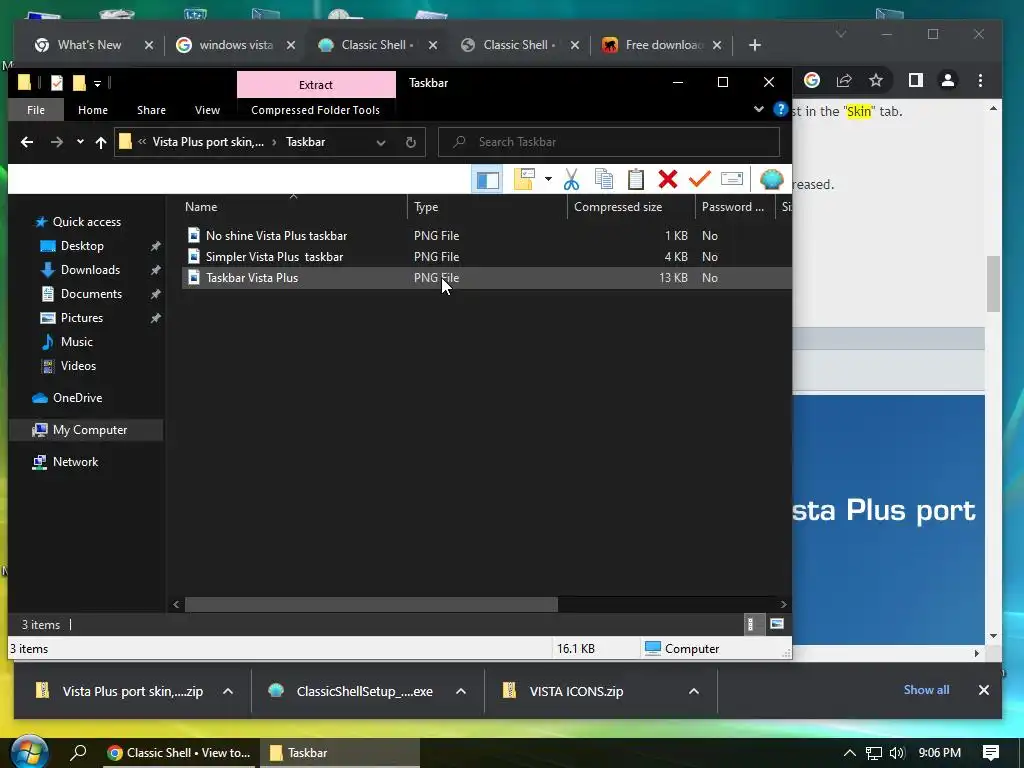Expand the ribbon chevron

(x=758, y=109)
